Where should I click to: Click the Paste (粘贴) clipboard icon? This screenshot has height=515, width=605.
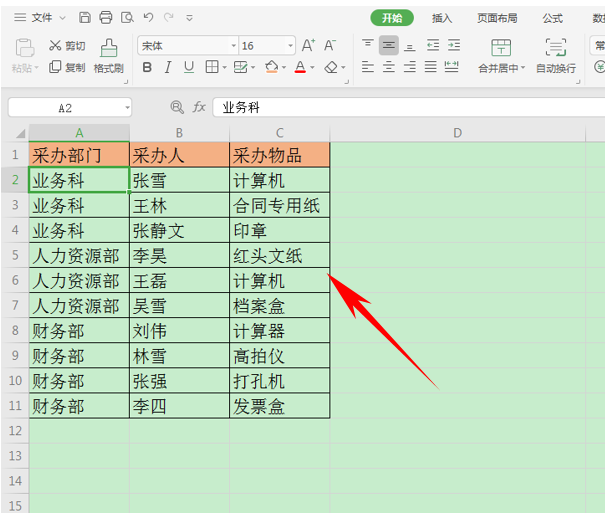pyautogui.click(x=25, y=48)
